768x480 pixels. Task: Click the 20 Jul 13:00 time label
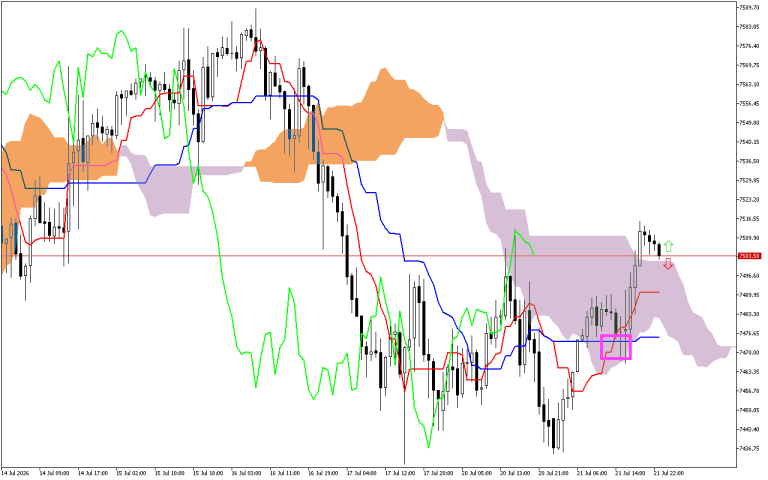pyautogui.click(x=515, y=474)
